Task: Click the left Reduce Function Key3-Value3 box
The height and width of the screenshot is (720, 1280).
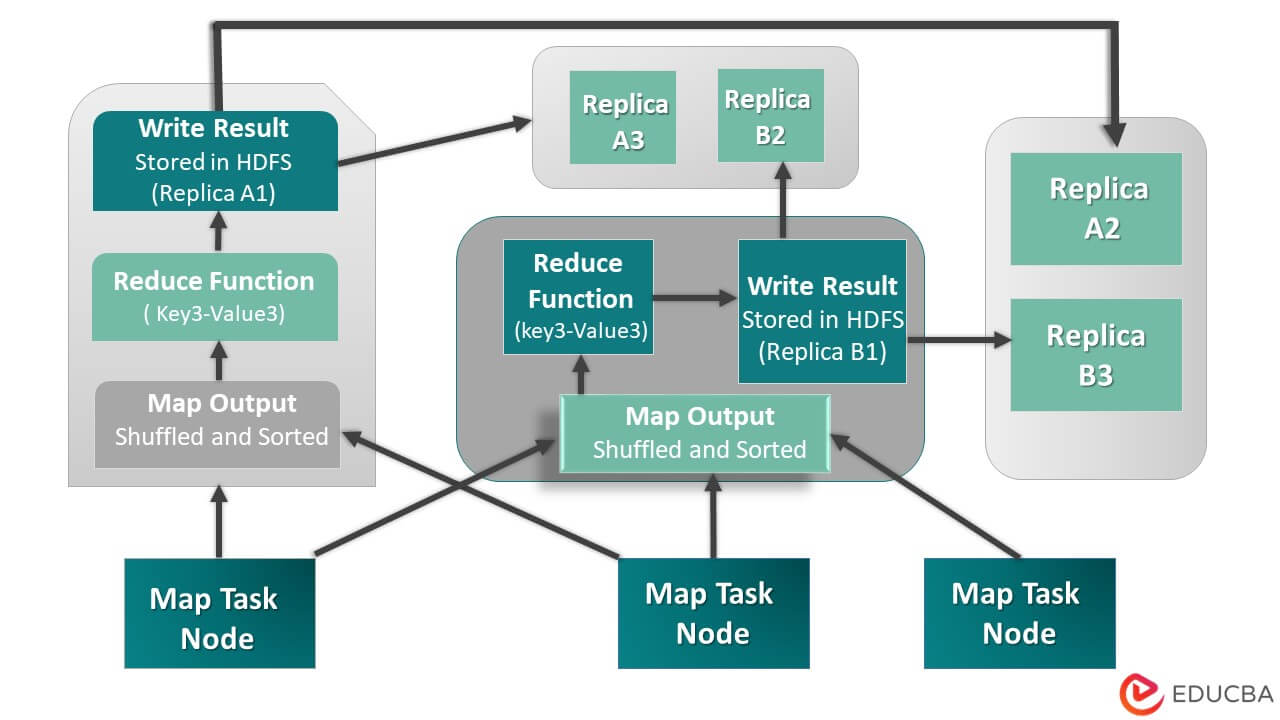Action: tap(216, 295)
